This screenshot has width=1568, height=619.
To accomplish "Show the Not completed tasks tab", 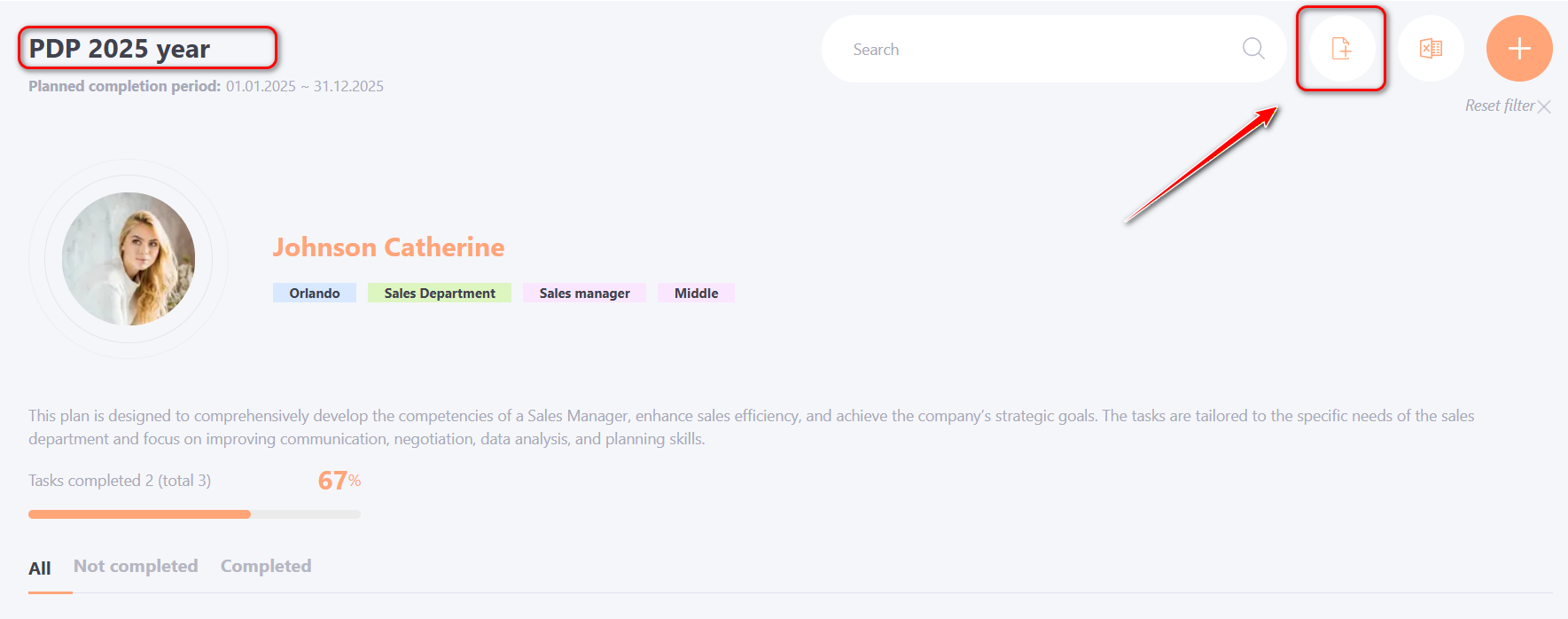I will click(136, 567).
